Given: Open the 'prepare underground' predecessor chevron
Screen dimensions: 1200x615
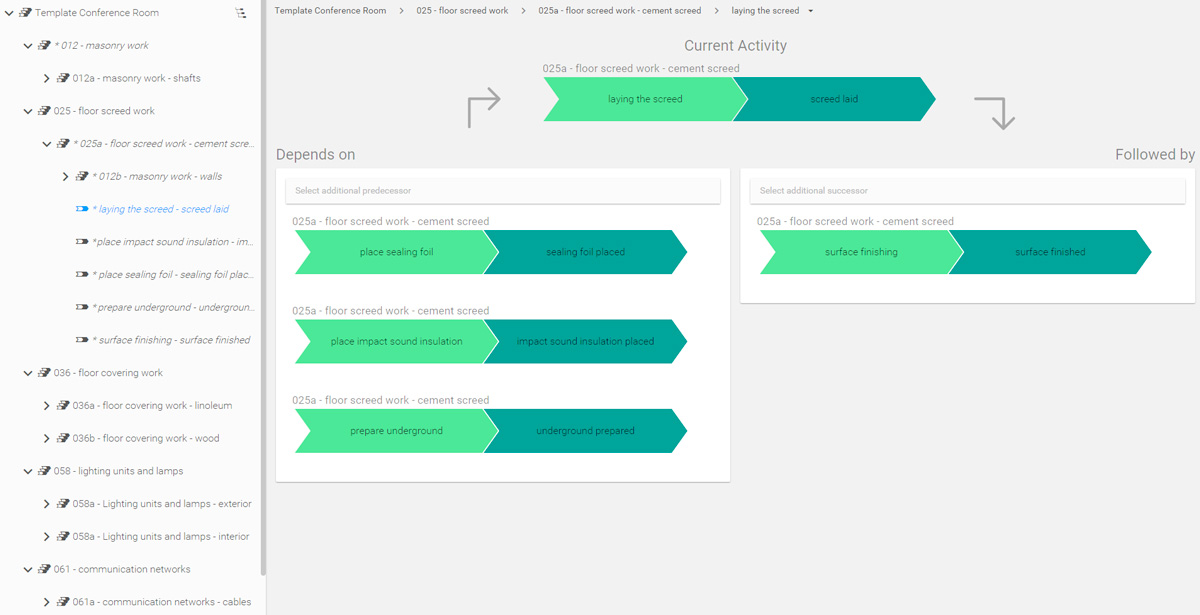Looking at the screenshot, I should point(396,431).
